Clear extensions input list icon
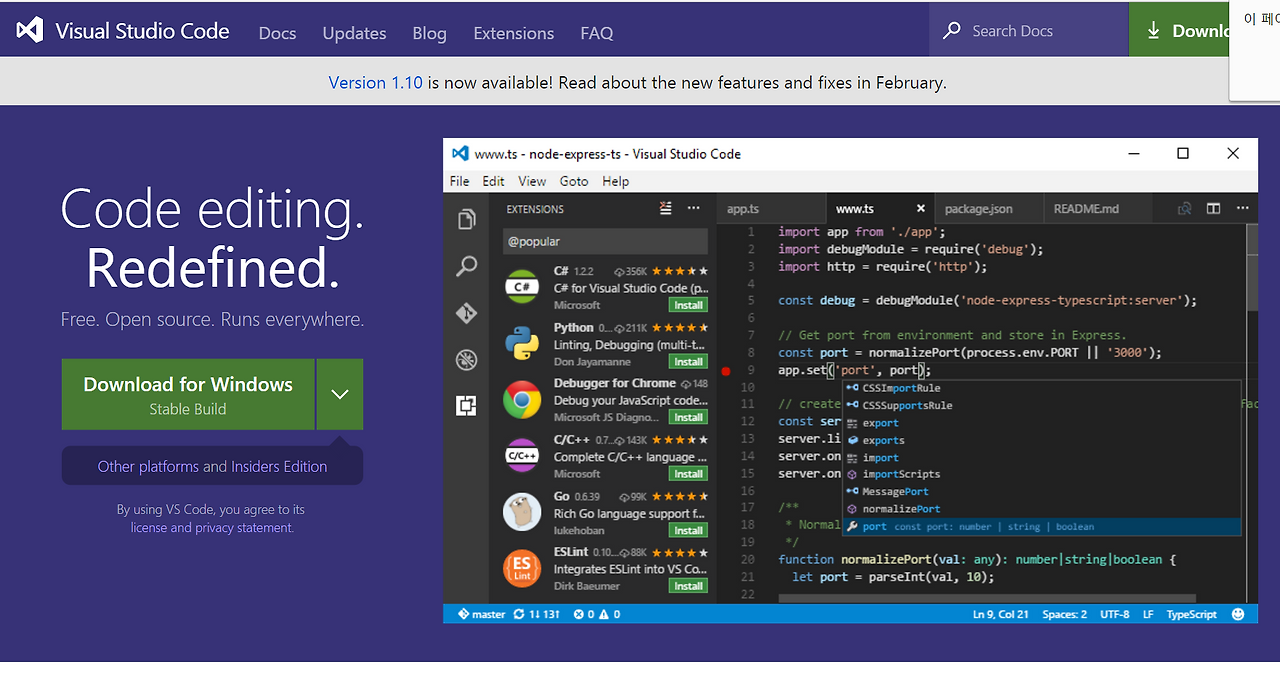The width and height of the screenshot is (1280, 675). coord(666,208)
